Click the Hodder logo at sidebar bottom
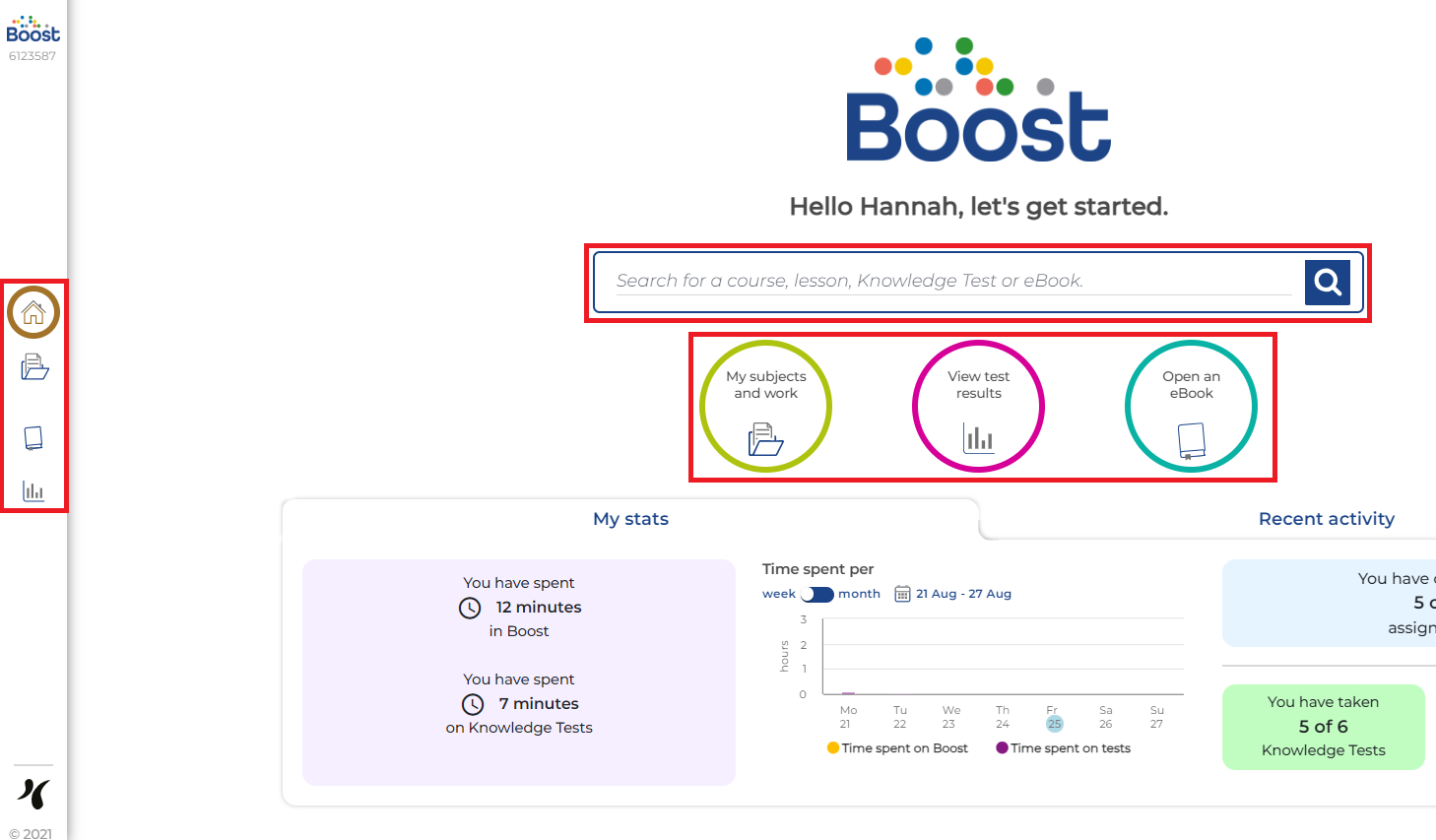The width and height of the screenshot is (1436, 840). click(x=33, y=793)
